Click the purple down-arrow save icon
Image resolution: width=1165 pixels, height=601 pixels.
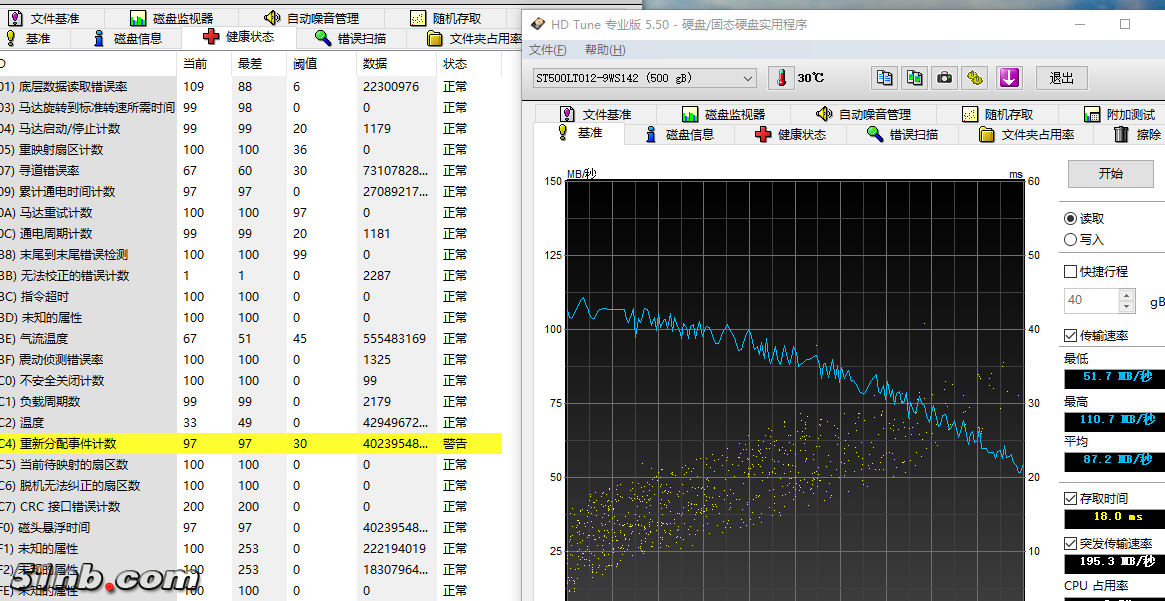1009,78
